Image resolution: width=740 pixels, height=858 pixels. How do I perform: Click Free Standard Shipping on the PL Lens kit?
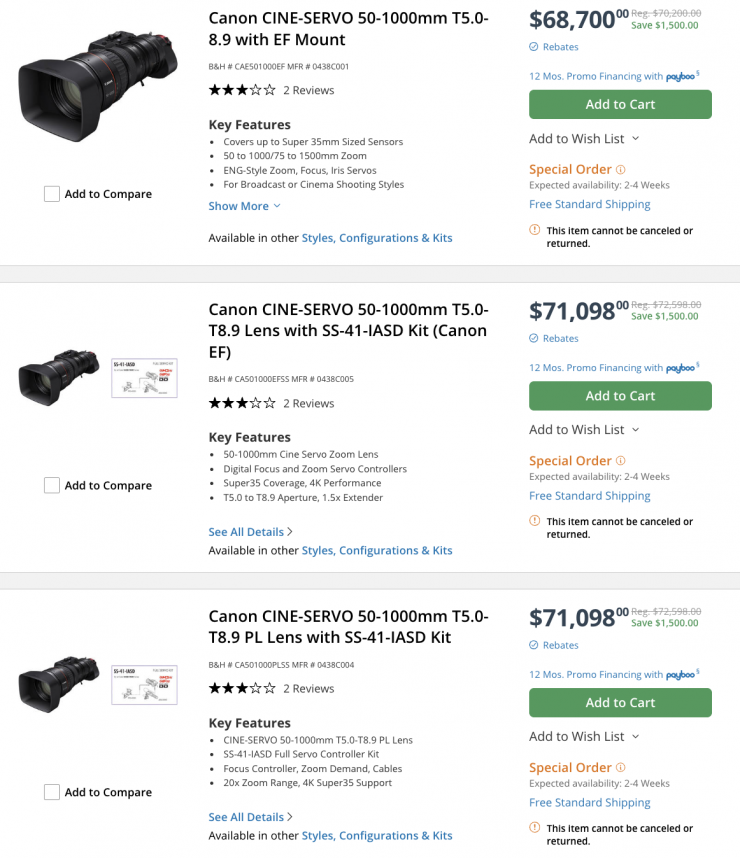[x=589, y=802]
